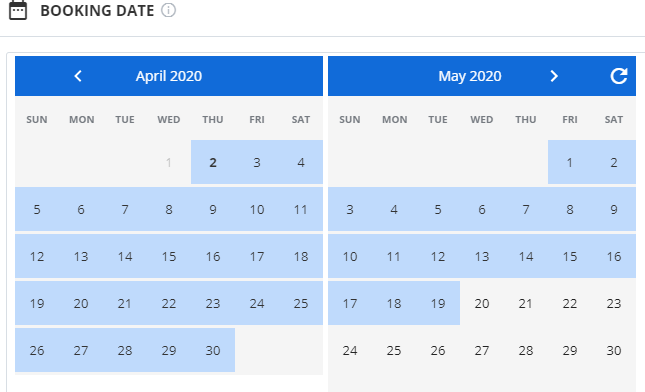Viewport: 645px width, 392px height.
Task: Pick May 20 in the May calendar
Action: [x=482, y=303]
